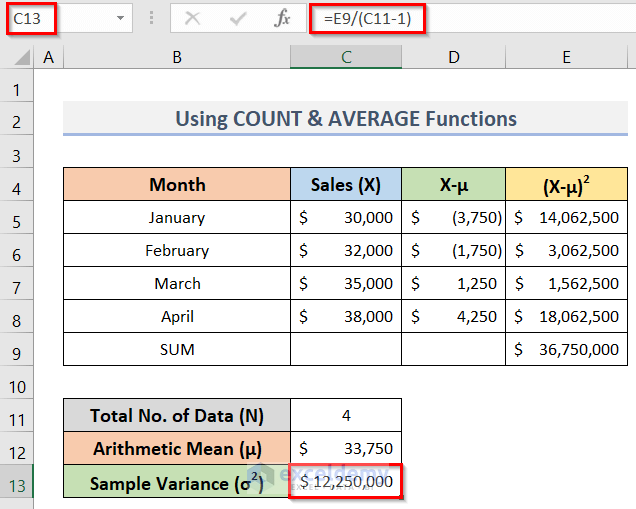Select column B header
The width and height of the screenshot is (636, 509).
click(177, 58)
